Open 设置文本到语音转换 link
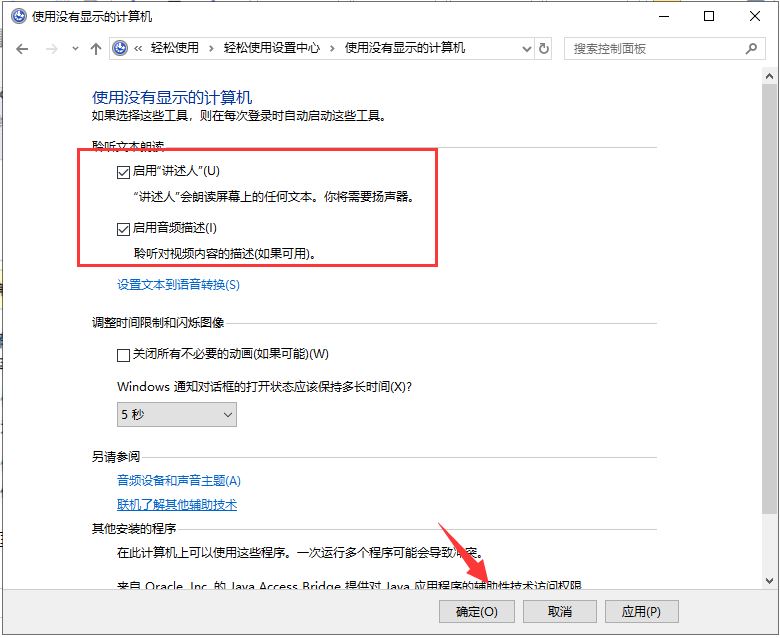 [x=178, y=285]
